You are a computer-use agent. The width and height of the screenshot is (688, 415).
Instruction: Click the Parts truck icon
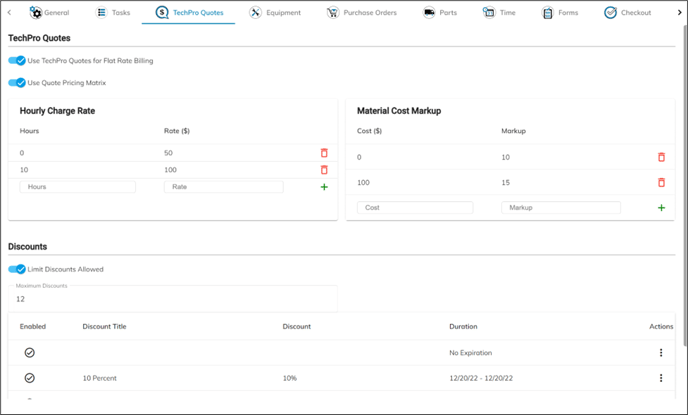point(429,13)
